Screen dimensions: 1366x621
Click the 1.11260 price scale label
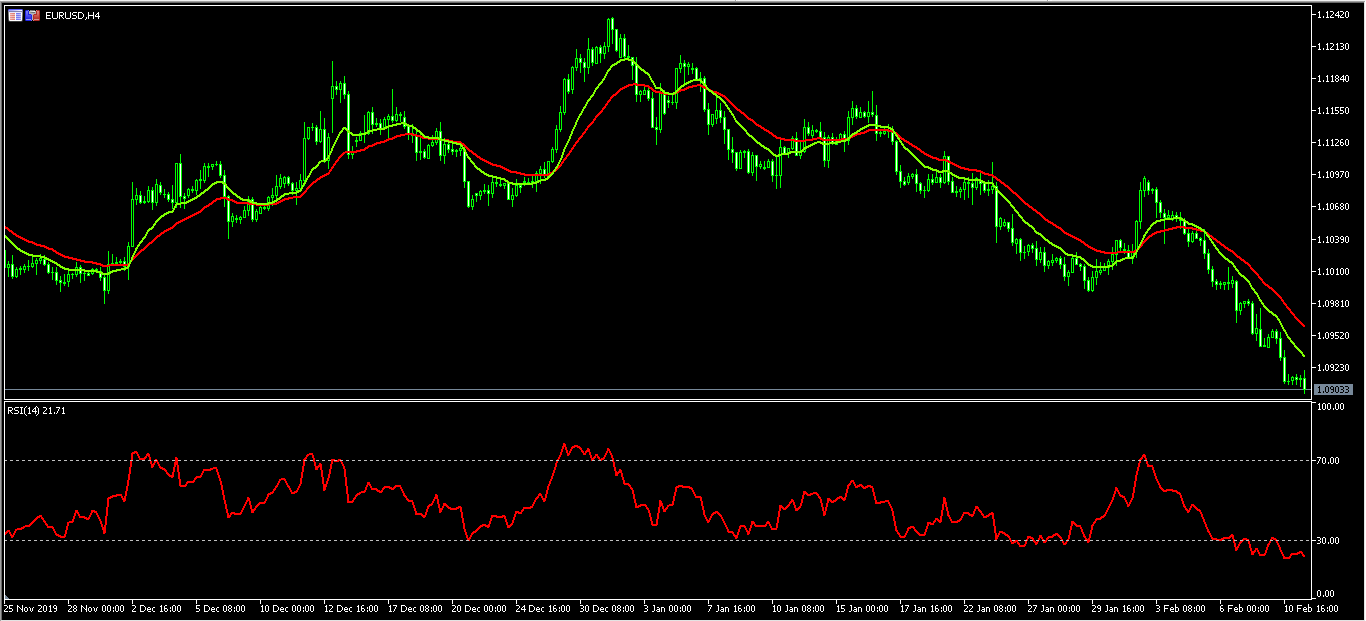pyautogui.click(x=1333, y=143)
